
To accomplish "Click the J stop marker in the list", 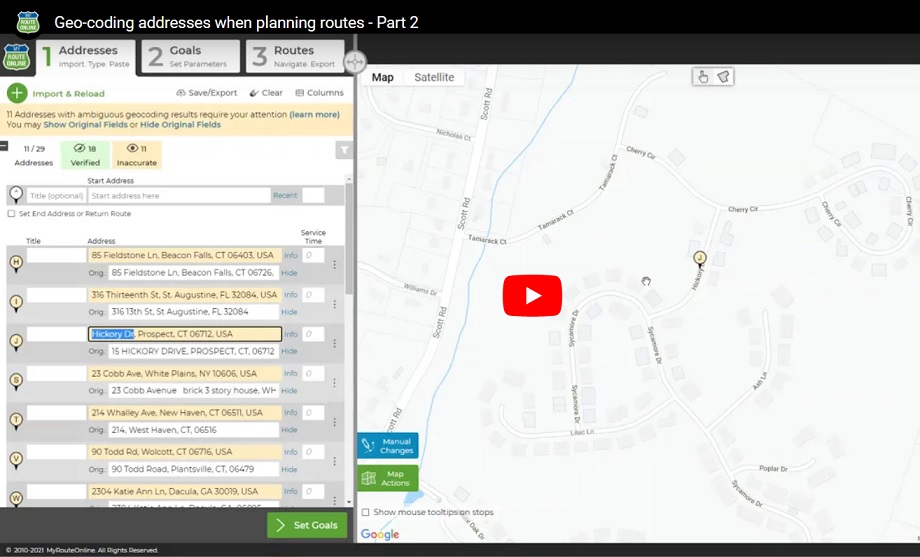I will click(16, 342).
